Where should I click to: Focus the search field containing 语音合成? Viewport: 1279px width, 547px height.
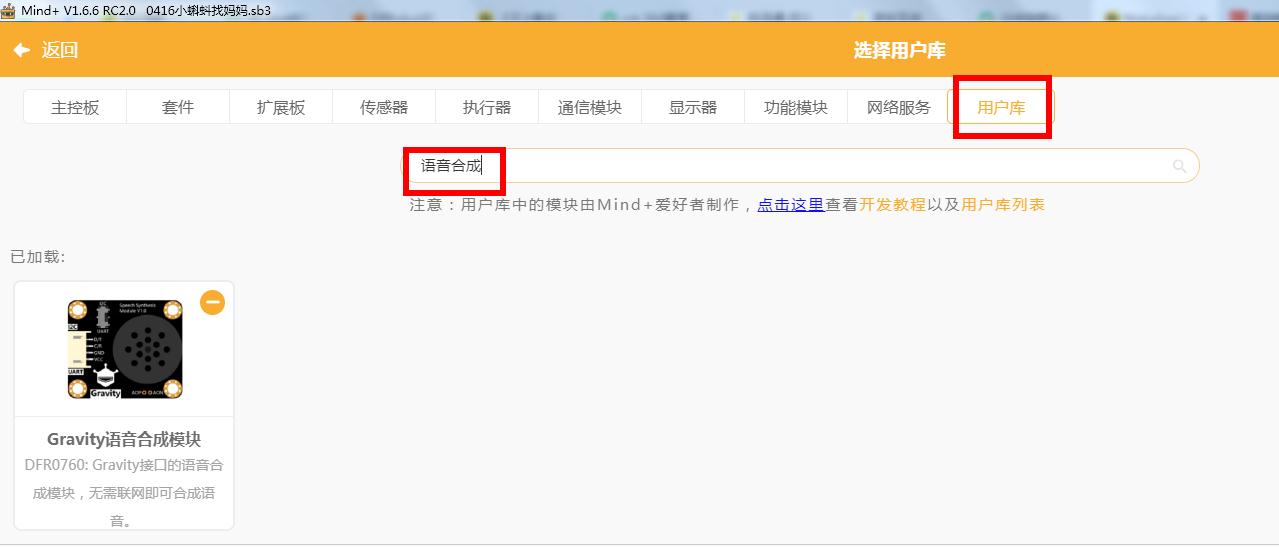(x=800, y=166)
